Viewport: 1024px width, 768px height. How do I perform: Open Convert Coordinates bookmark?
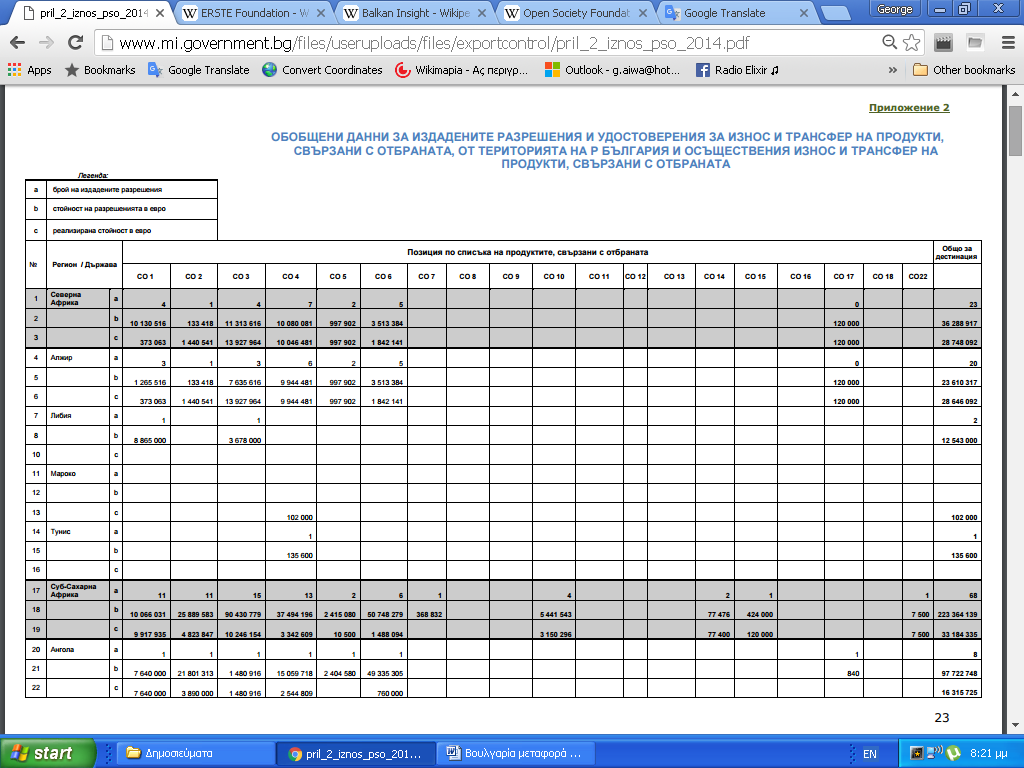tap(322, 70)
